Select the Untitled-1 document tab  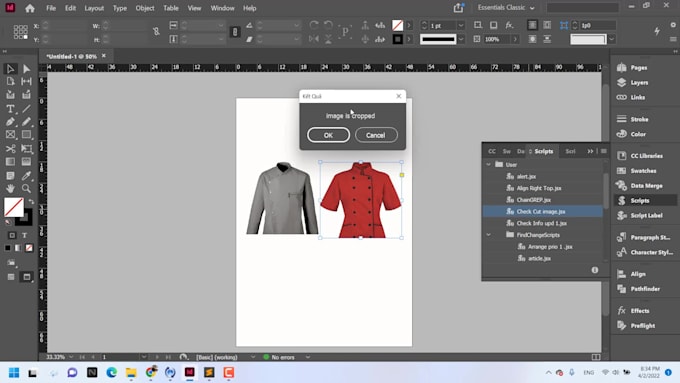pyautogui.click(x=72, y=56)
